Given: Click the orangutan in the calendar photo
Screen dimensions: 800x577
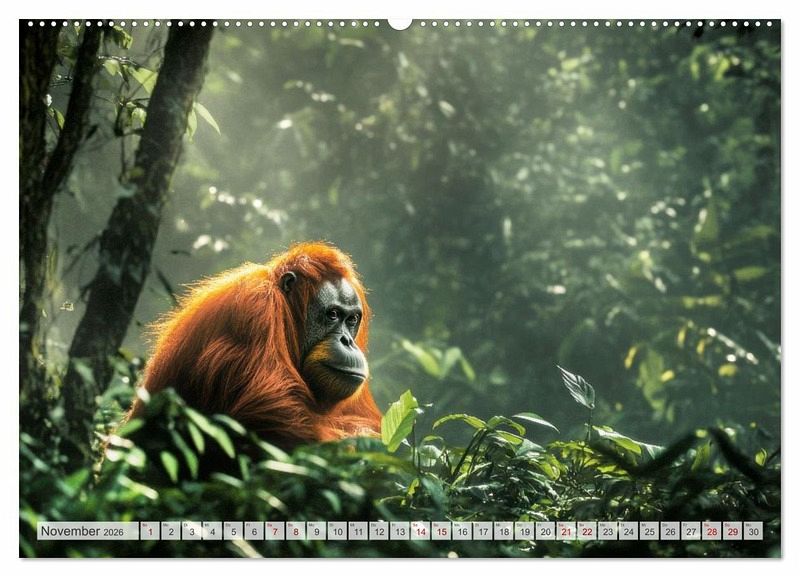Looking at the screenshot, I should coord(258,344).
